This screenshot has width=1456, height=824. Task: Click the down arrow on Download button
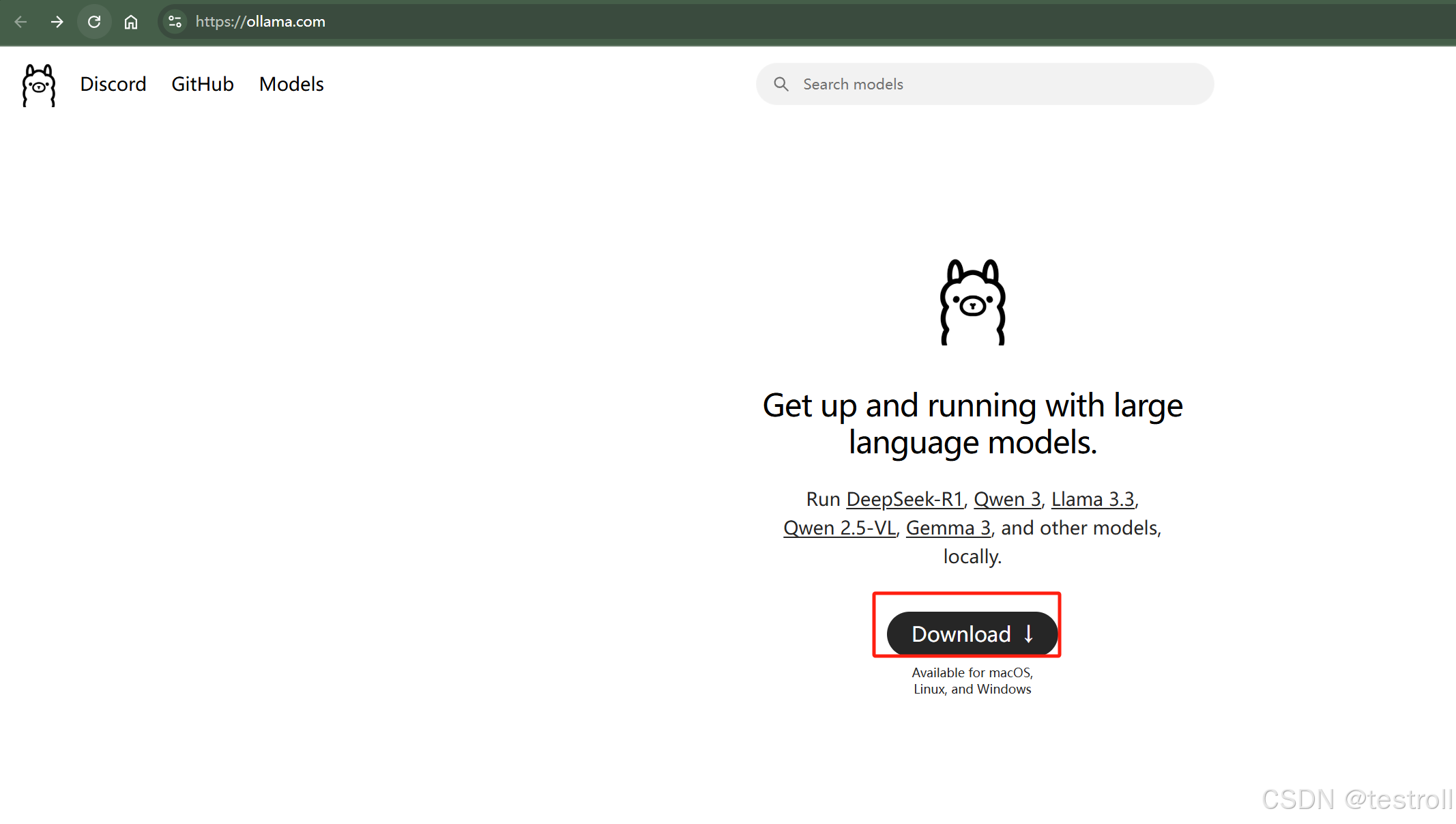(x=1029, y=634)
